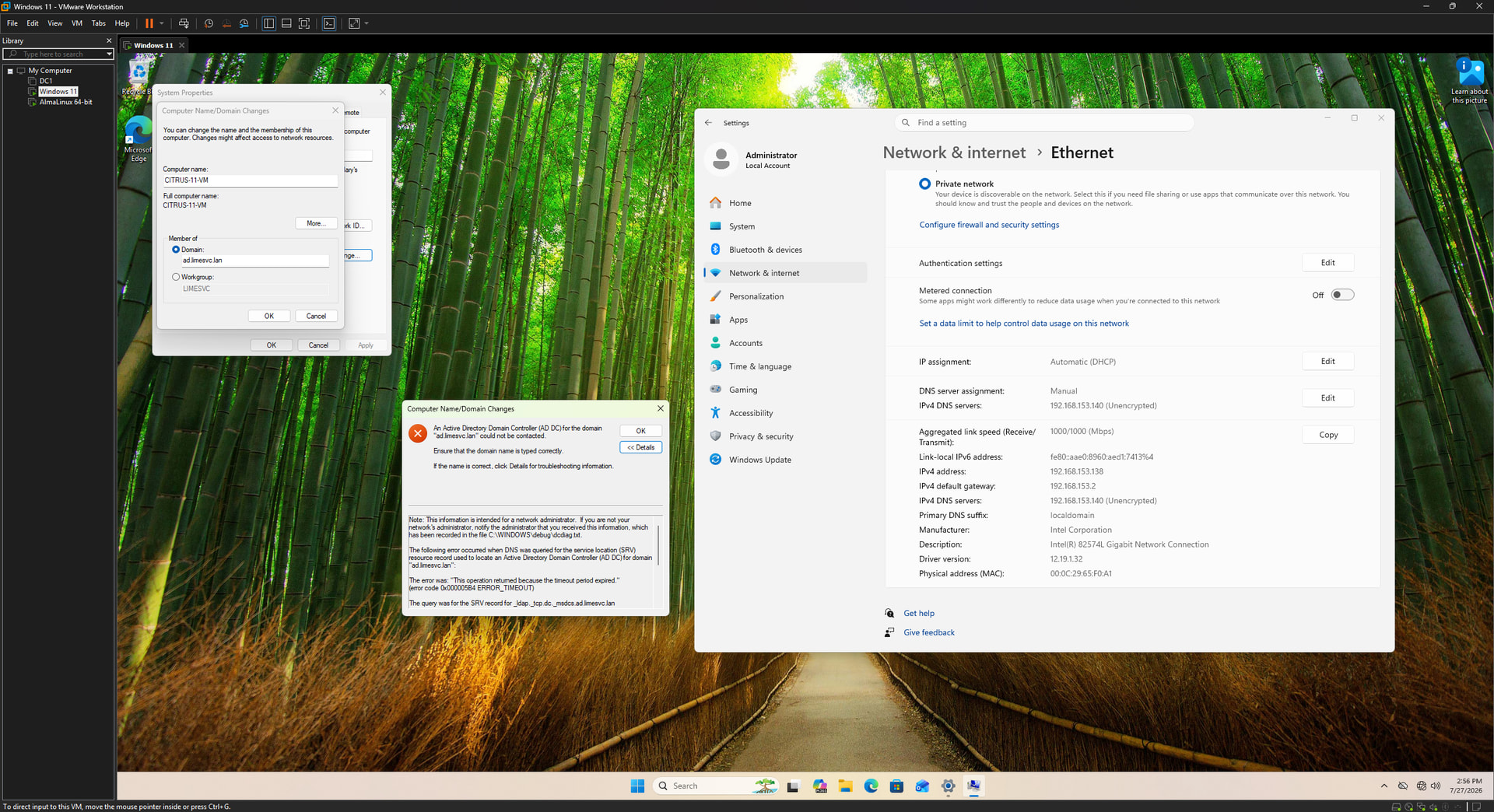Enter full screen mode in VMware
The height and width of the screenshot is (812, 1494).
click(304, 23)
